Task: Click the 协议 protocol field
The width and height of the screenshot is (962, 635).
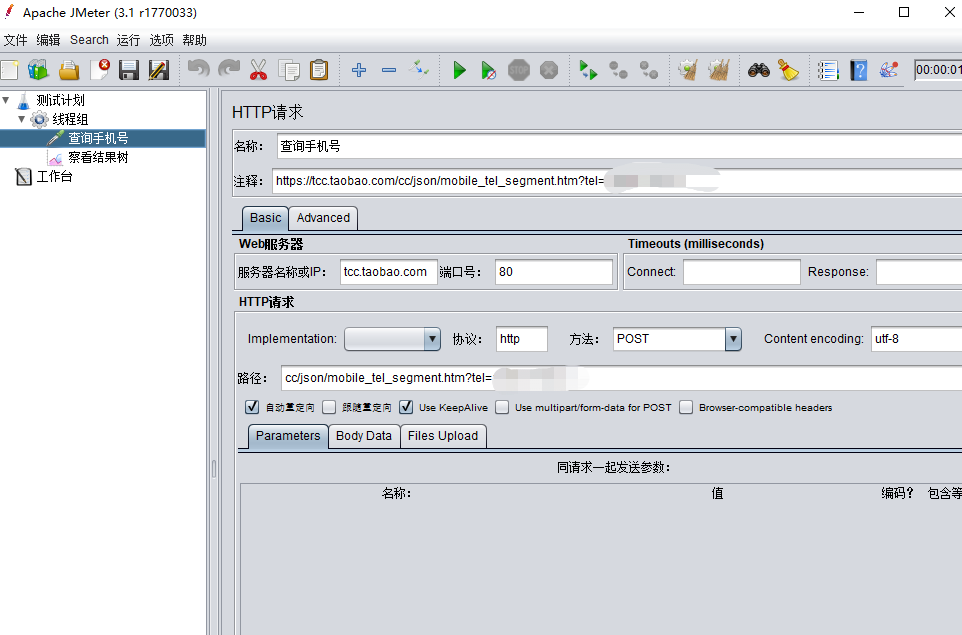Action: pos(521,339)
